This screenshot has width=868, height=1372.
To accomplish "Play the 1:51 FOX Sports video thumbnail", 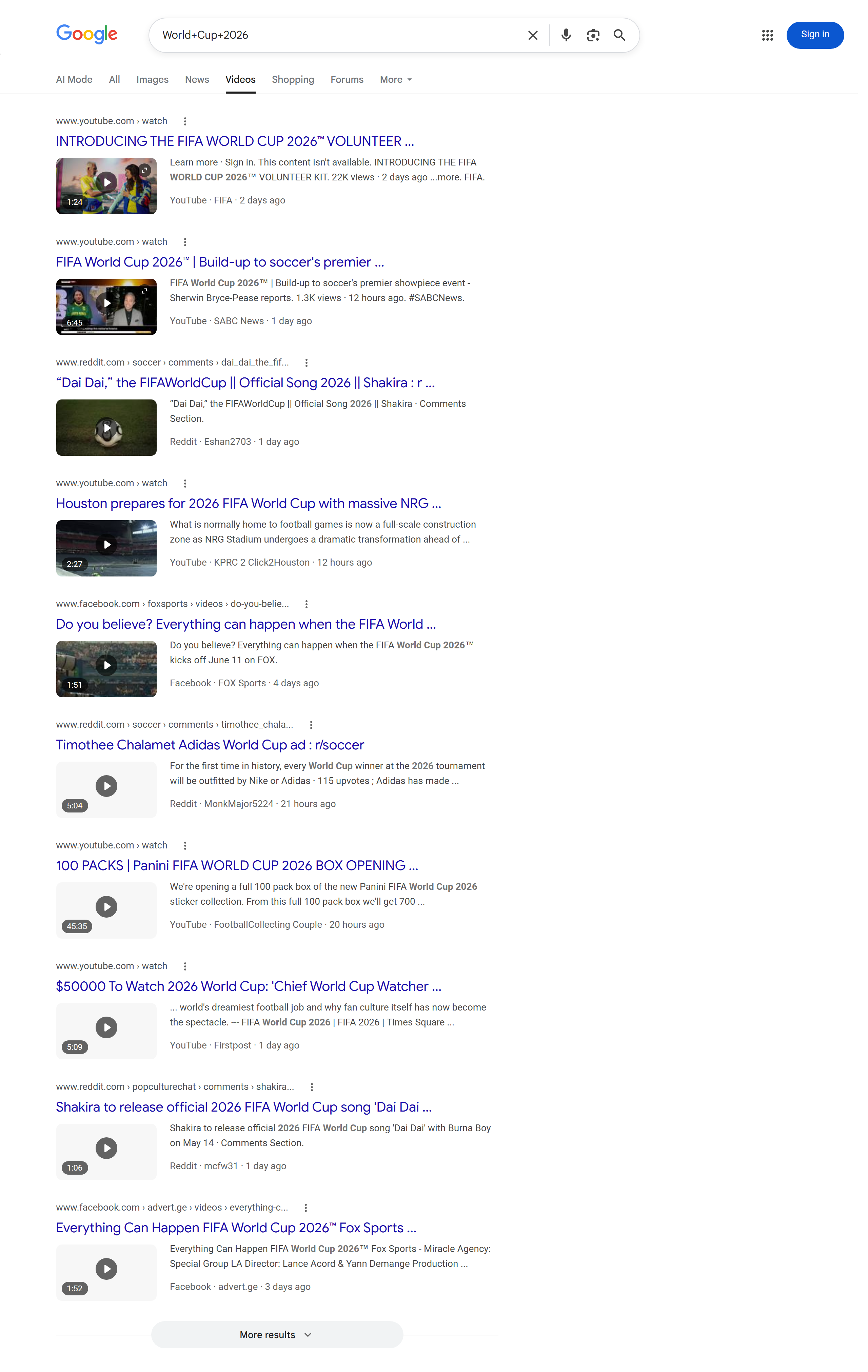I will coord(106,669).
